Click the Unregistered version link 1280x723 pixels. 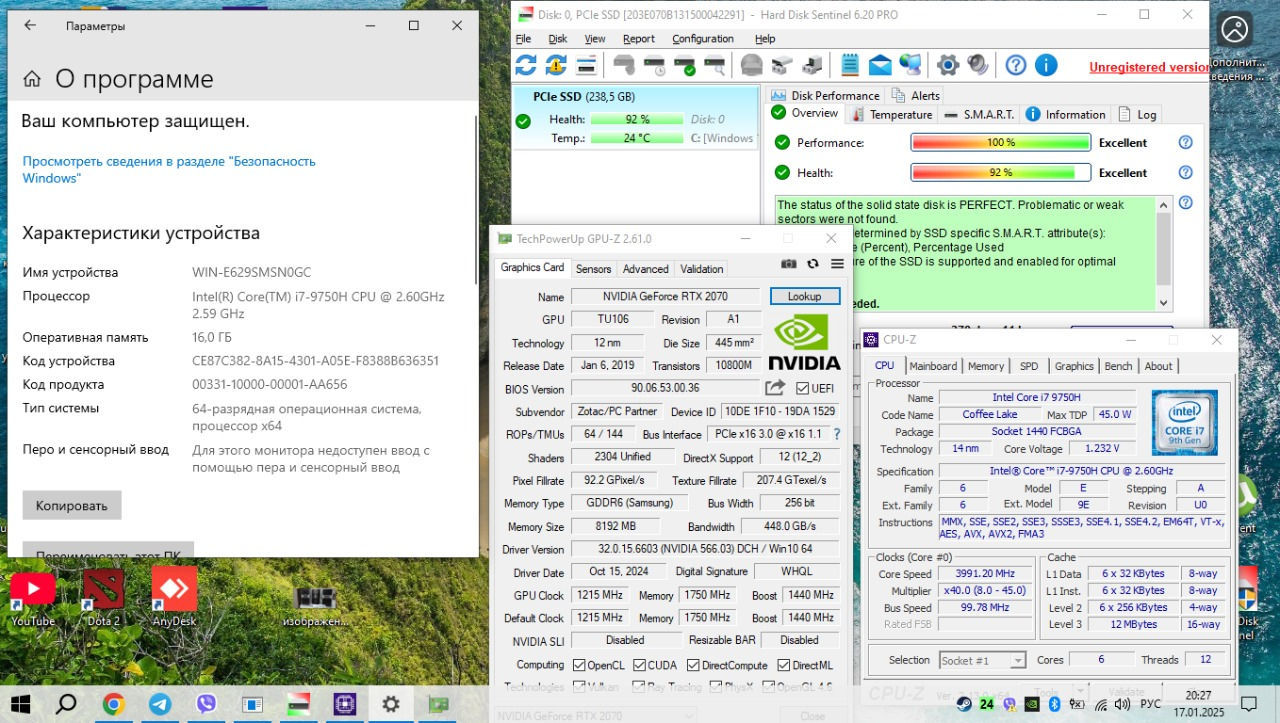click(x=1149, y=68)
